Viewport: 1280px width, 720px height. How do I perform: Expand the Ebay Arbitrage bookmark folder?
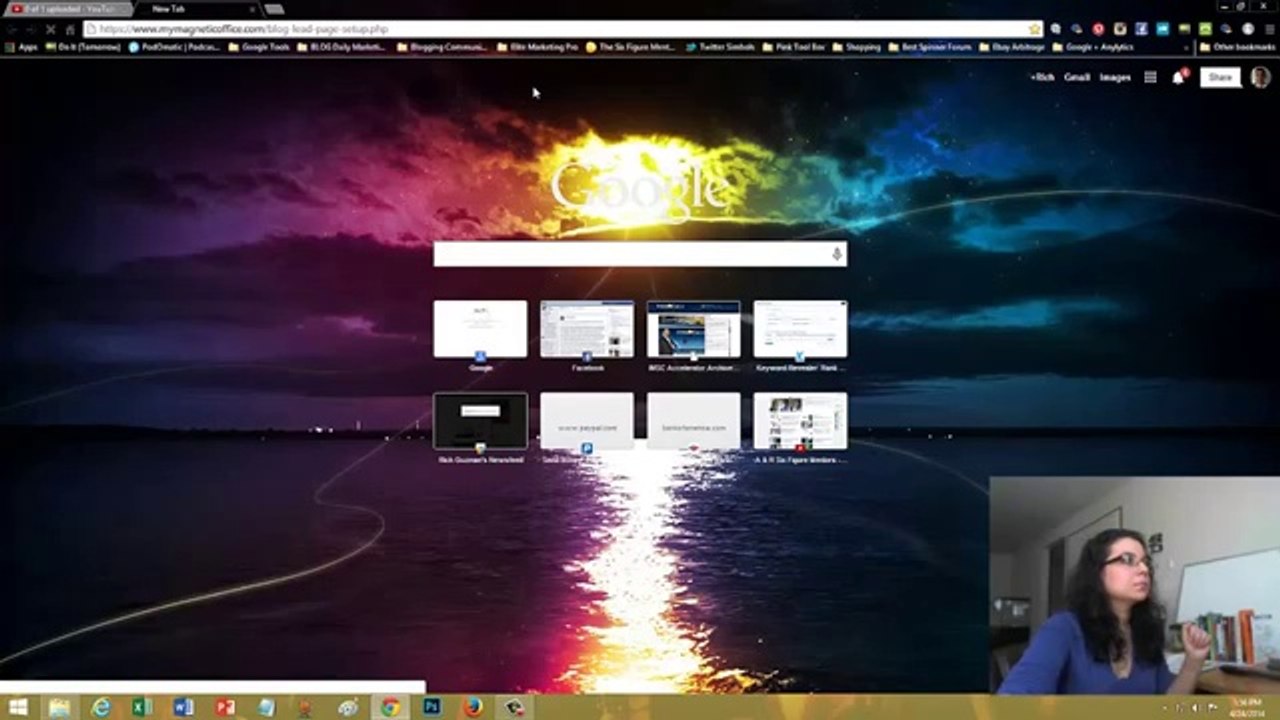(1012, 47)
